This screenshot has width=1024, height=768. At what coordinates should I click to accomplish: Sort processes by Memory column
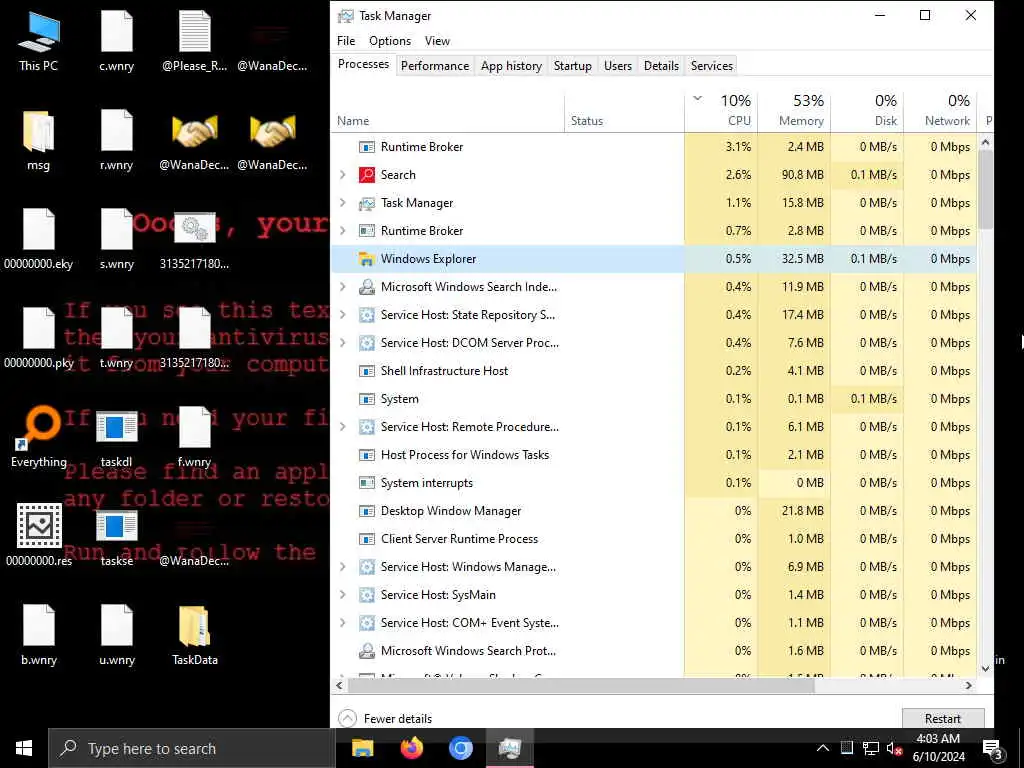point(794,111)
